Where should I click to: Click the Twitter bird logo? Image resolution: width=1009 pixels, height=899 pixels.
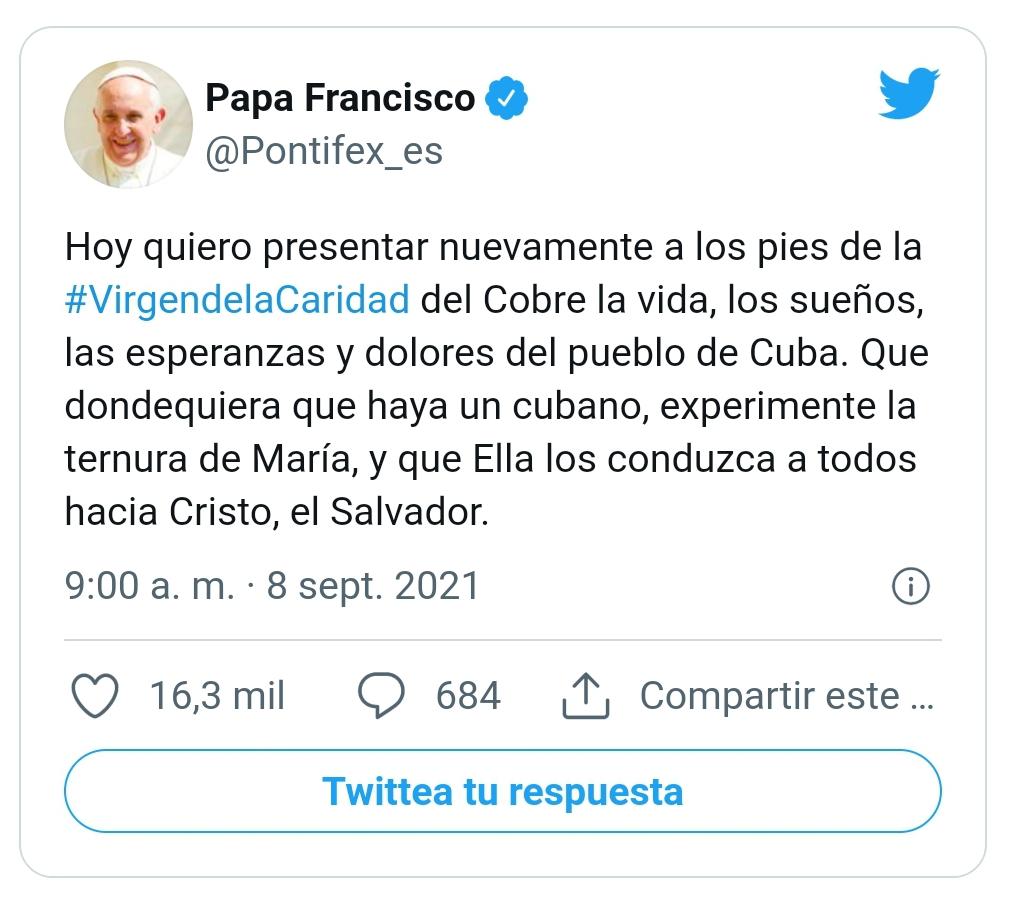908,92
